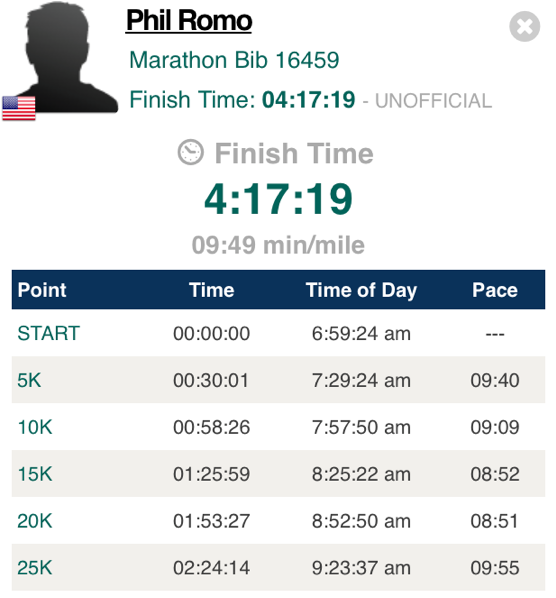Select the START split point

pyautogui.click(x=48, y=333)
